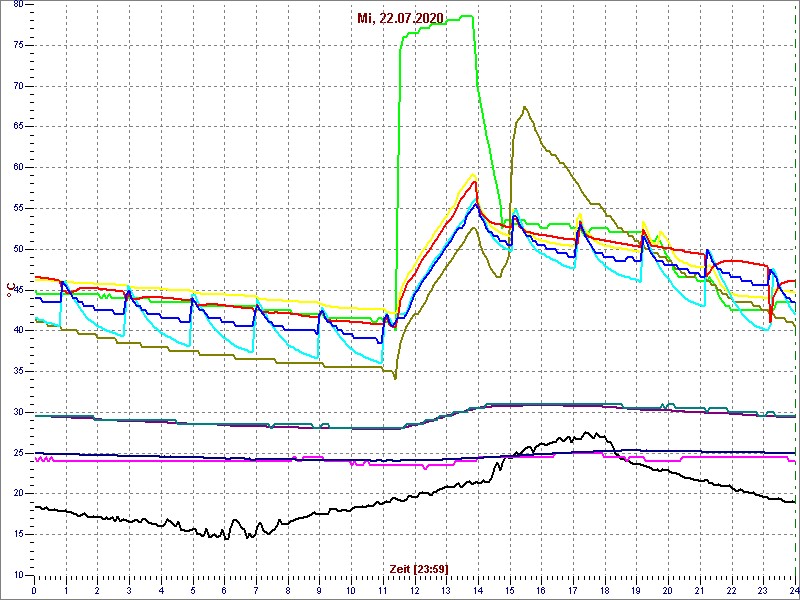Click hour 18 on the time axis
The image size is (800, 600).
(605, 590)
